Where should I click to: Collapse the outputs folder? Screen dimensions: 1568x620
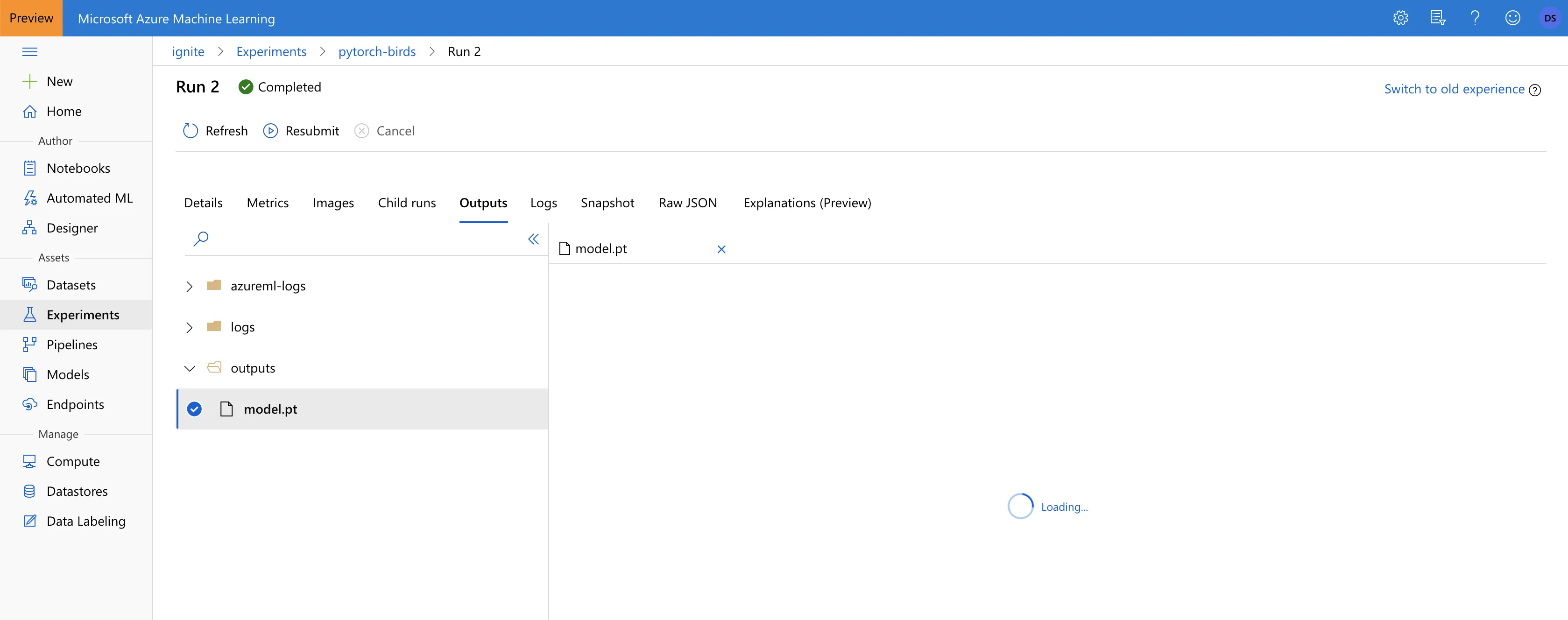[189, 369]
